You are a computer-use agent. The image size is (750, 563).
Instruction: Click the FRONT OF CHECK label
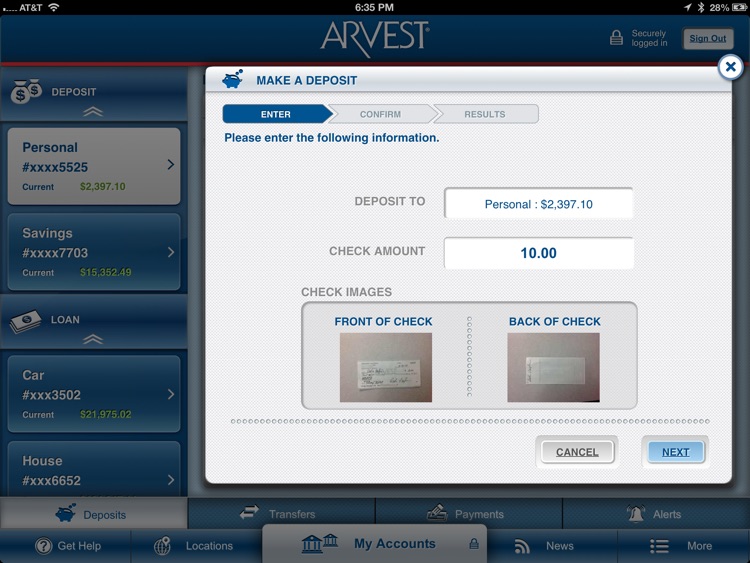click(383, 321)
